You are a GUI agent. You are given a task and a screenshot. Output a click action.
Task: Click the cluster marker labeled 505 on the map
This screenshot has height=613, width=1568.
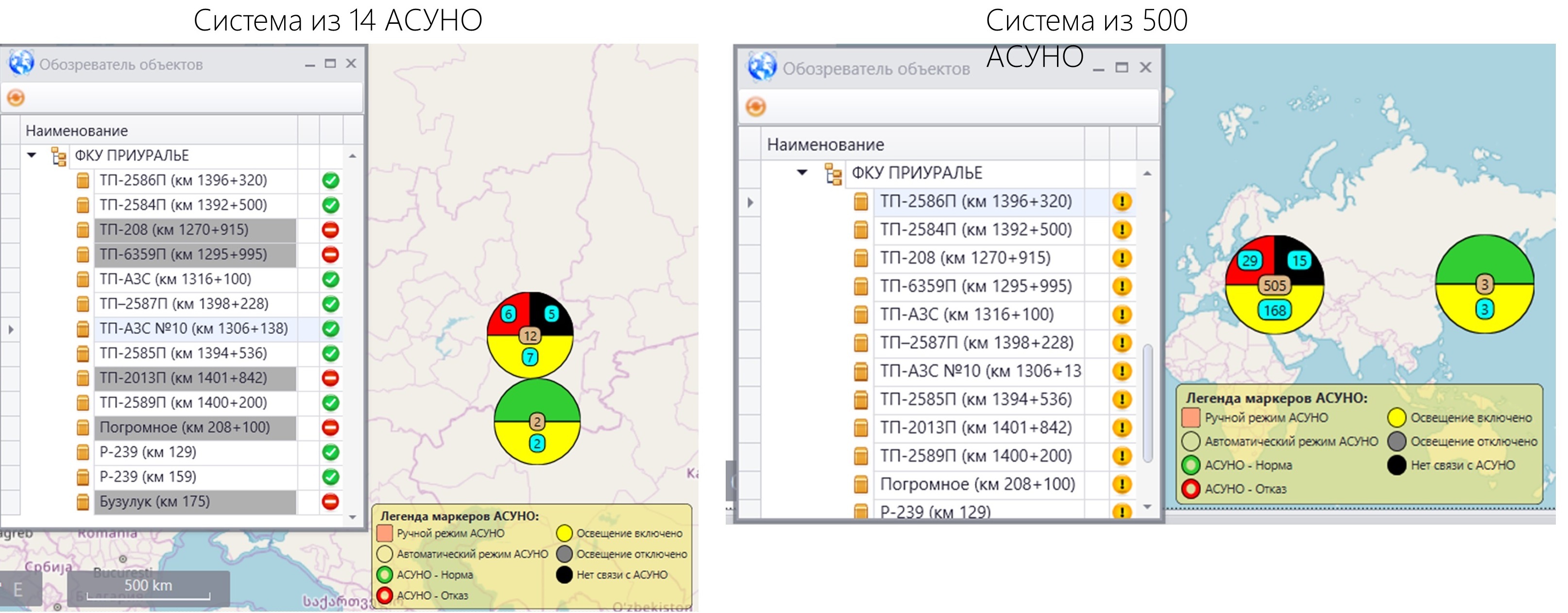(1275, 285)
